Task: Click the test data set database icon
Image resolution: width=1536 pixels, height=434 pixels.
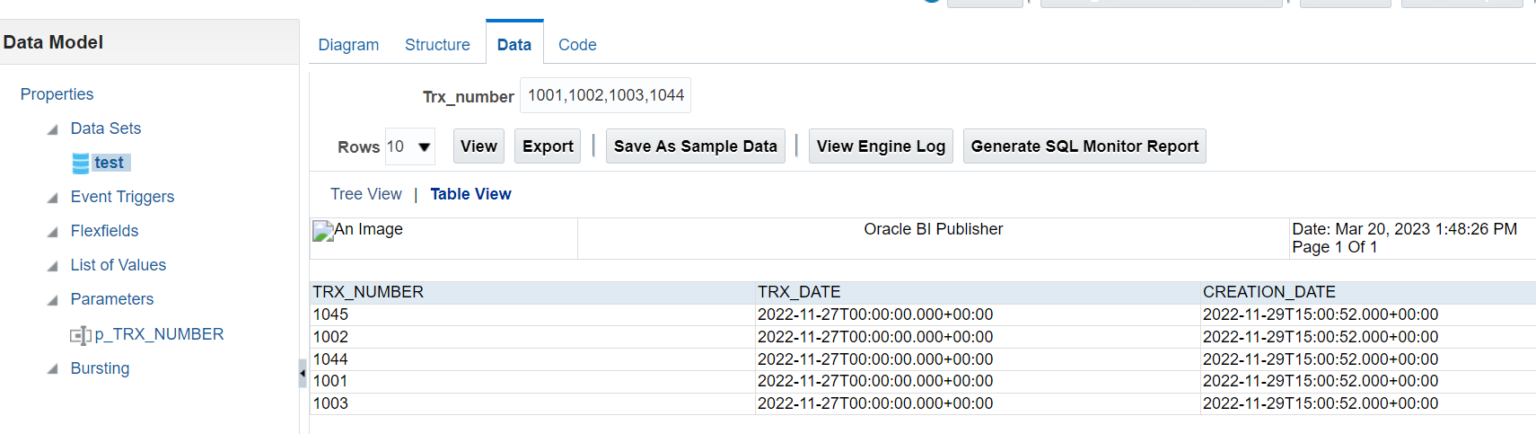Action: click(x=81, y=163)
